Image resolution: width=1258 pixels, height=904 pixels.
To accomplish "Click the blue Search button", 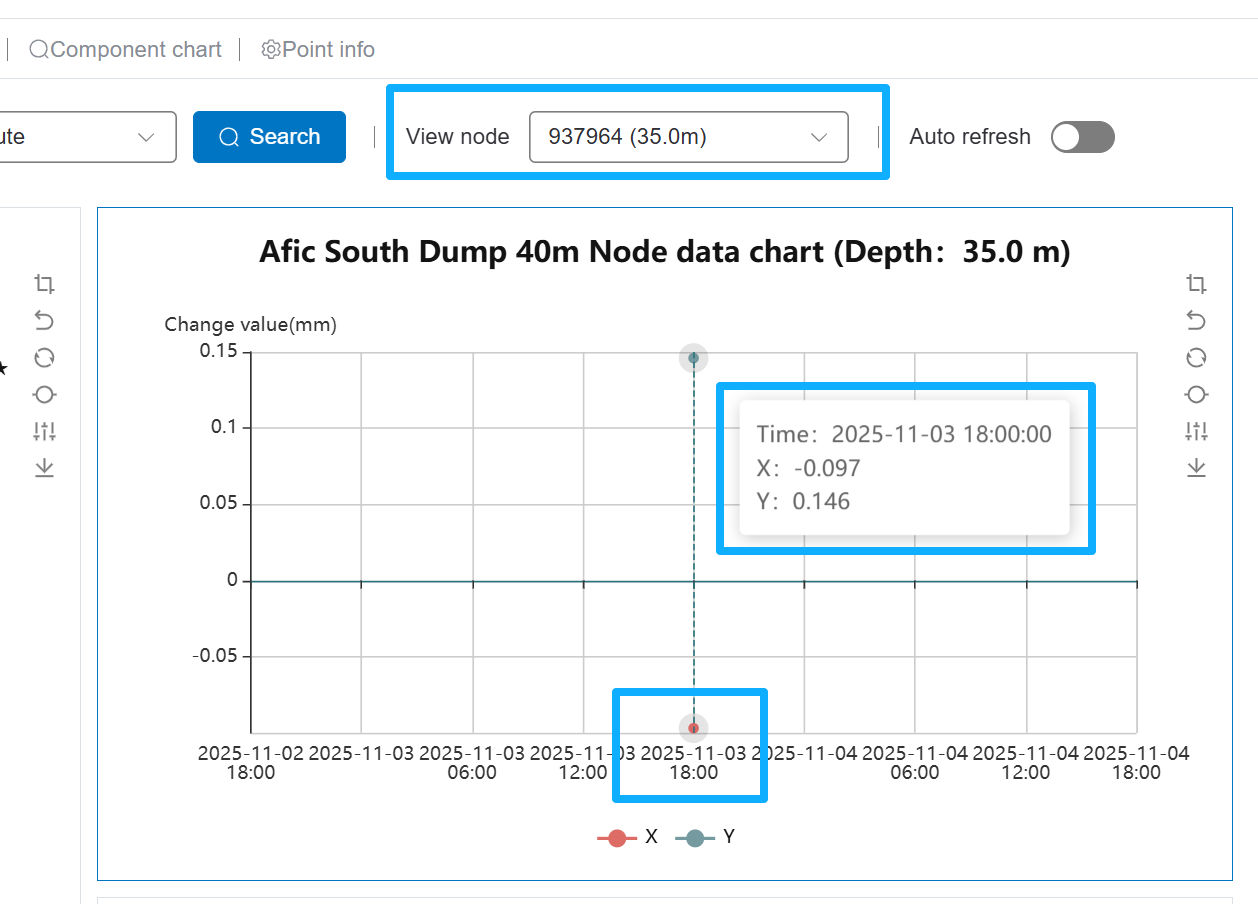I will point(269,137).
